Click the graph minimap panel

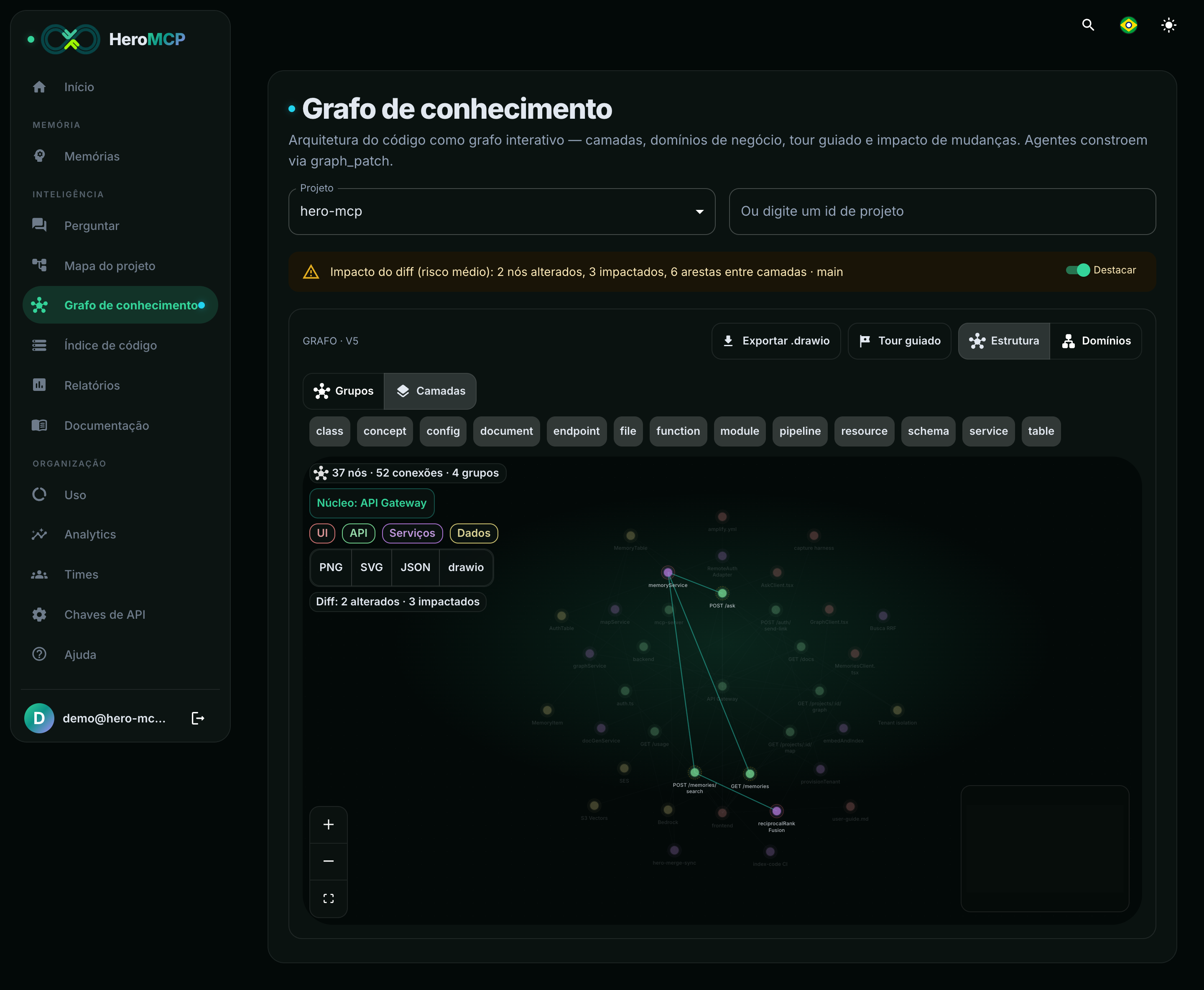1045,849
